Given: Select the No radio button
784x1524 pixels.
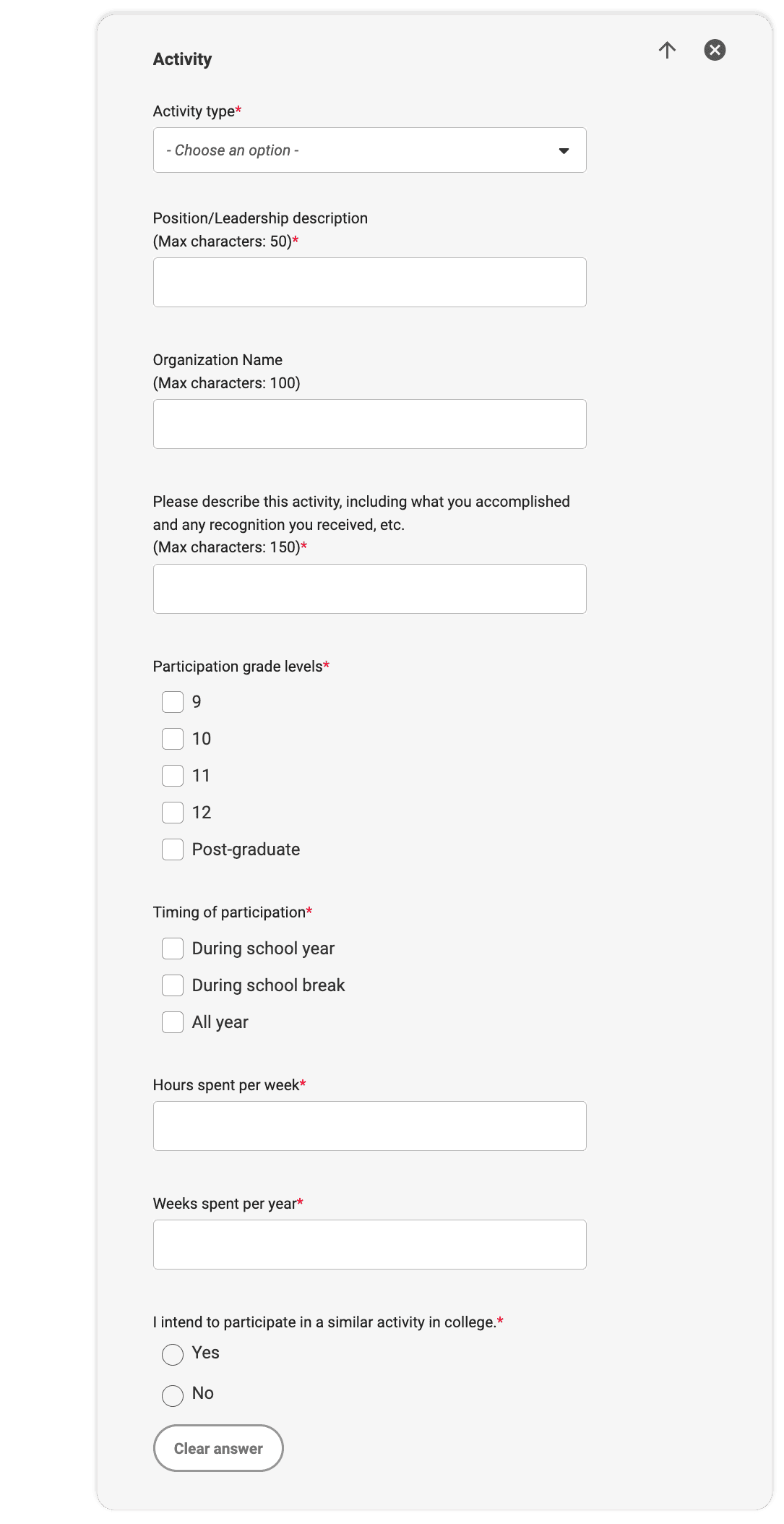Looking at the screenshot, I should tap(173, 1395).
